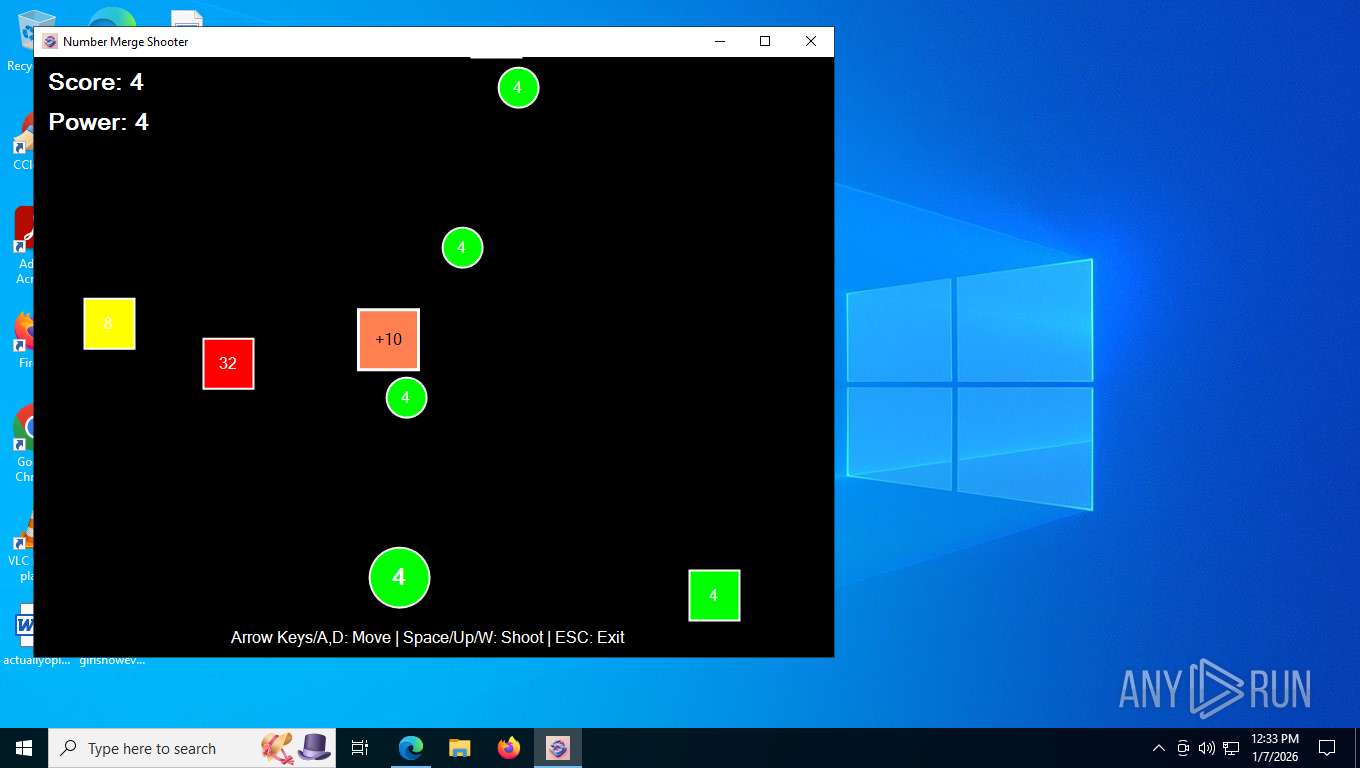Screen dimensions: 1360x768
Task: Open Firefox from the taskbar
Action: (509, 748)
